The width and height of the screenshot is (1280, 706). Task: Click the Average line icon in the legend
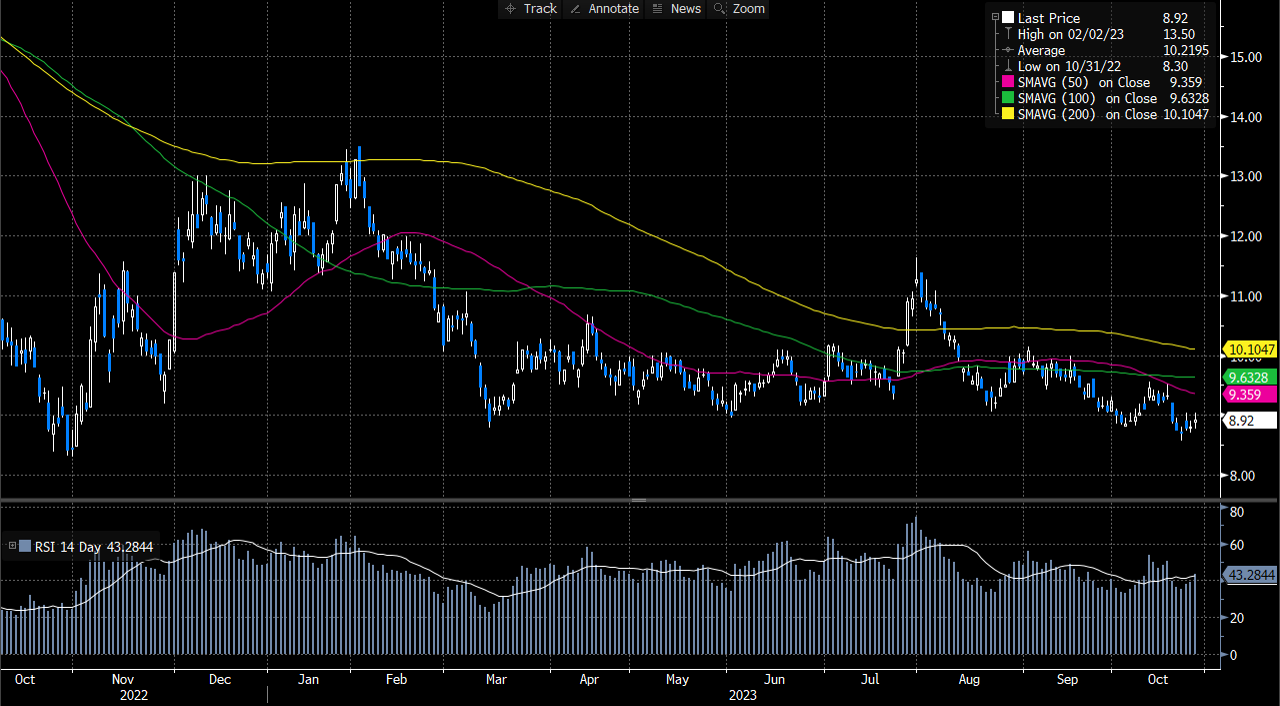(1008, 50)
